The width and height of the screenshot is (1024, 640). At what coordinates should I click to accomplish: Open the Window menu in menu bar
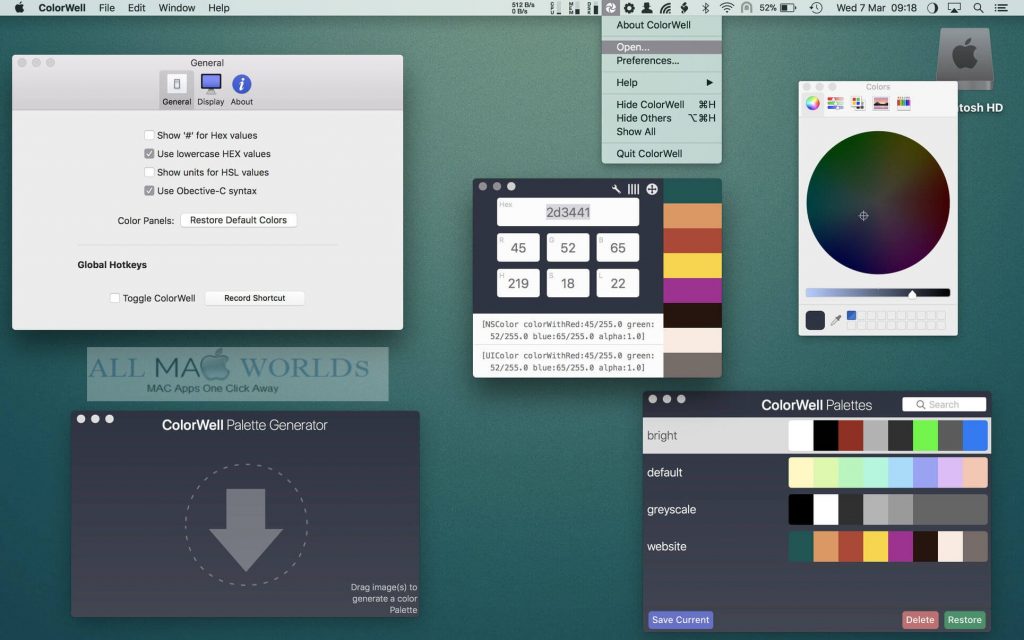coord(177,8)
